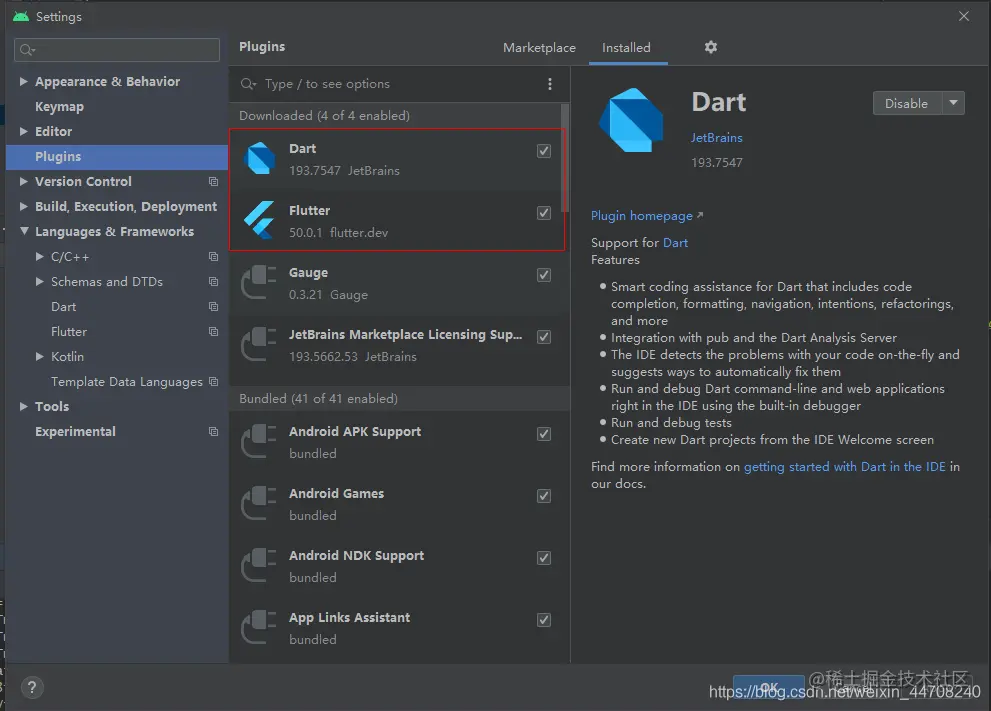991x711 pixels.
Task: Uncheck the Dart plugin checkbox
Action: point(544,150)
